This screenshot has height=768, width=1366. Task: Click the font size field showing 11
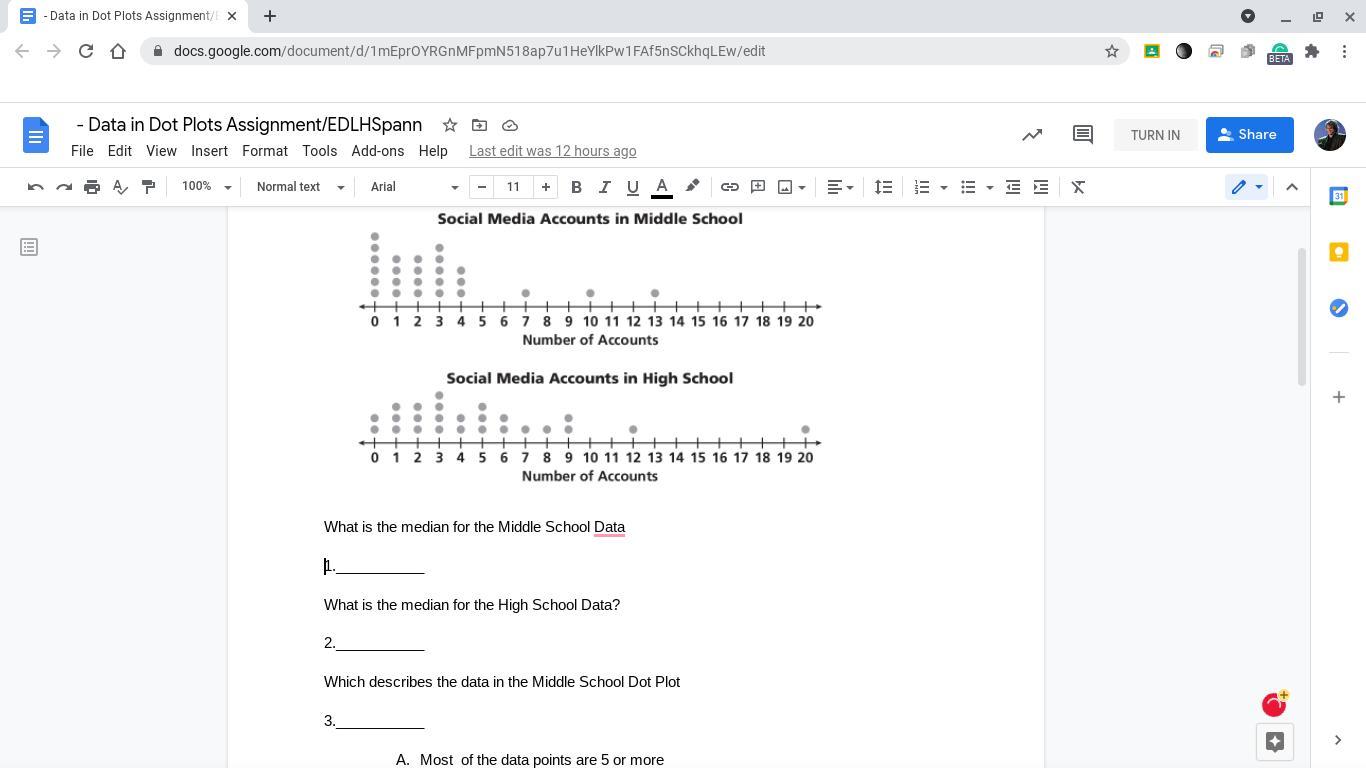coord(514,187)
